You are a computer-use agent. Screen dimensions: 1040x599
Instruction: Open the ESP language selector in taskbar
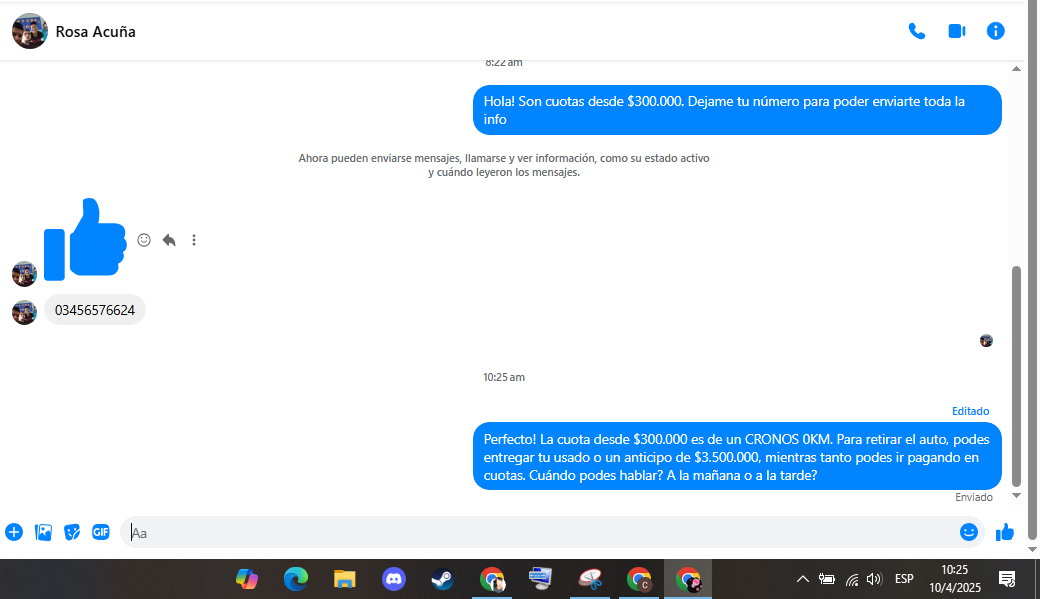[904, 579]
